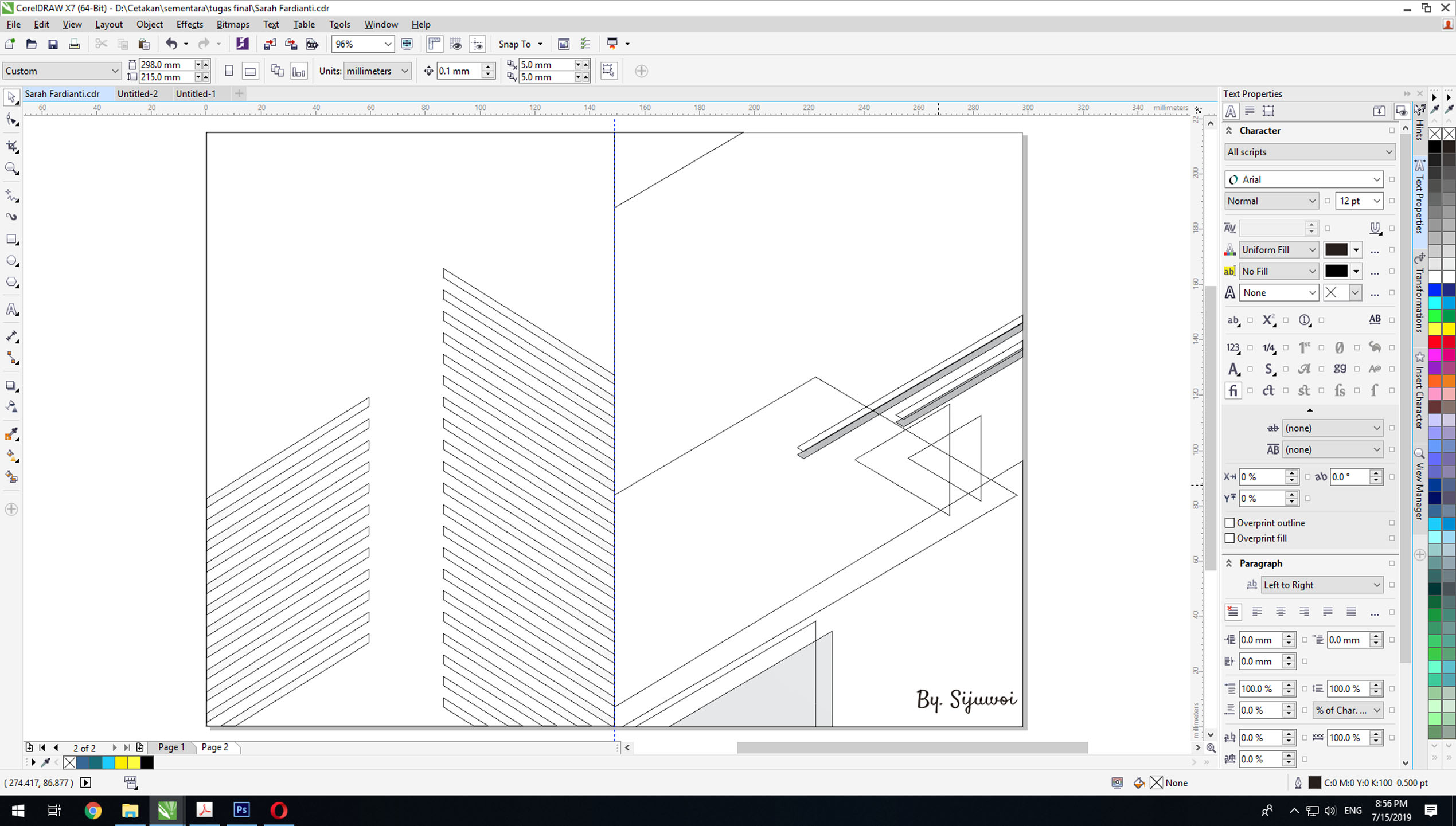Select the Ellipse tool
Screen dimensions: 1456x826
11,261
